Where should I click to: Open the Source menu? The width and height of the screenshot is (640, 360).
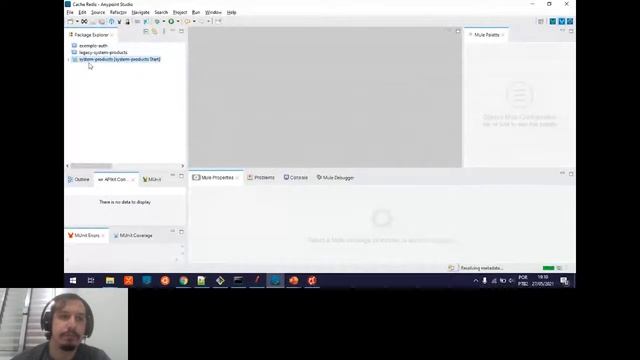click(98, 13)
